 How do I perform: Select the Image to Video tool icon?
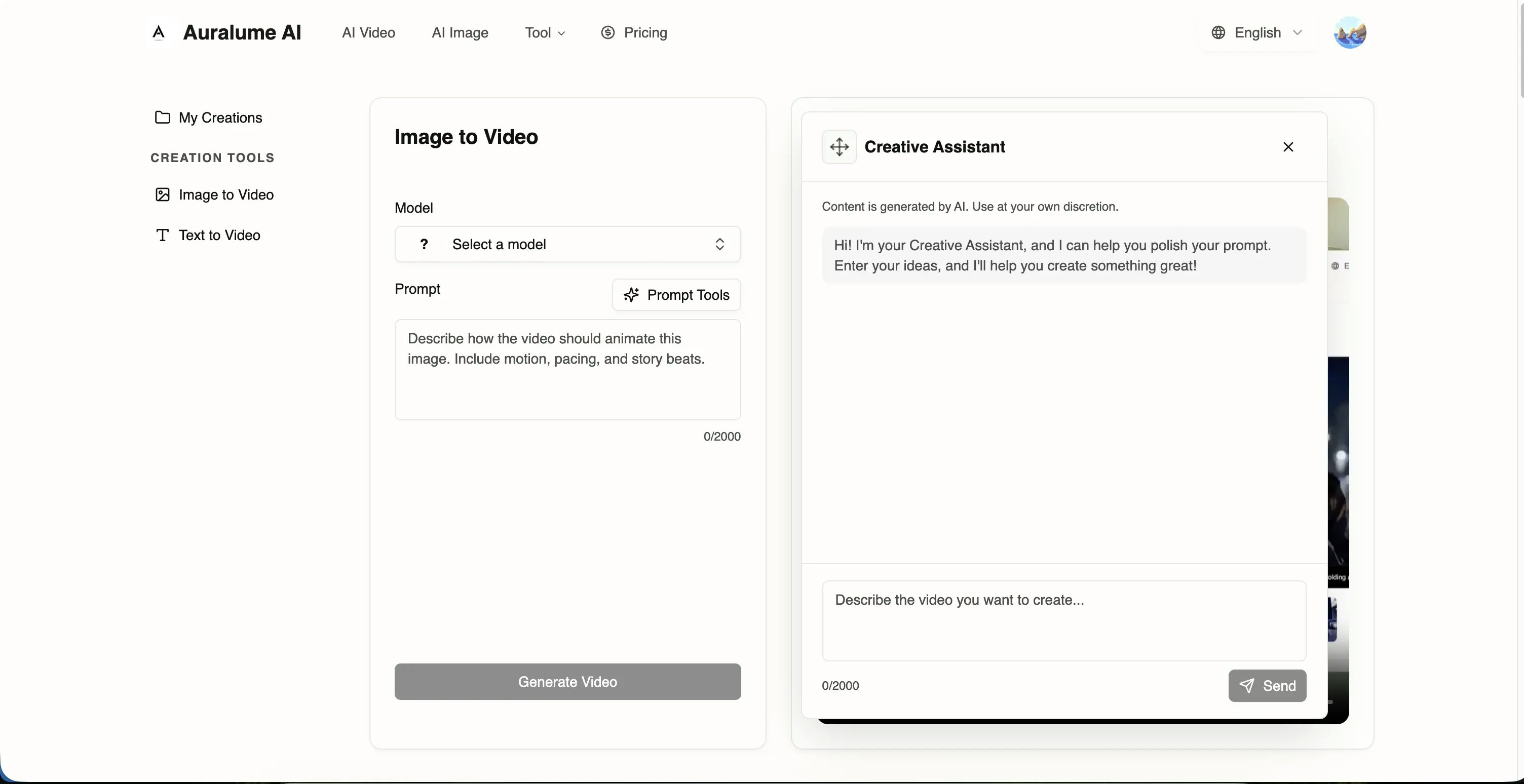click(x=162, y=194)
